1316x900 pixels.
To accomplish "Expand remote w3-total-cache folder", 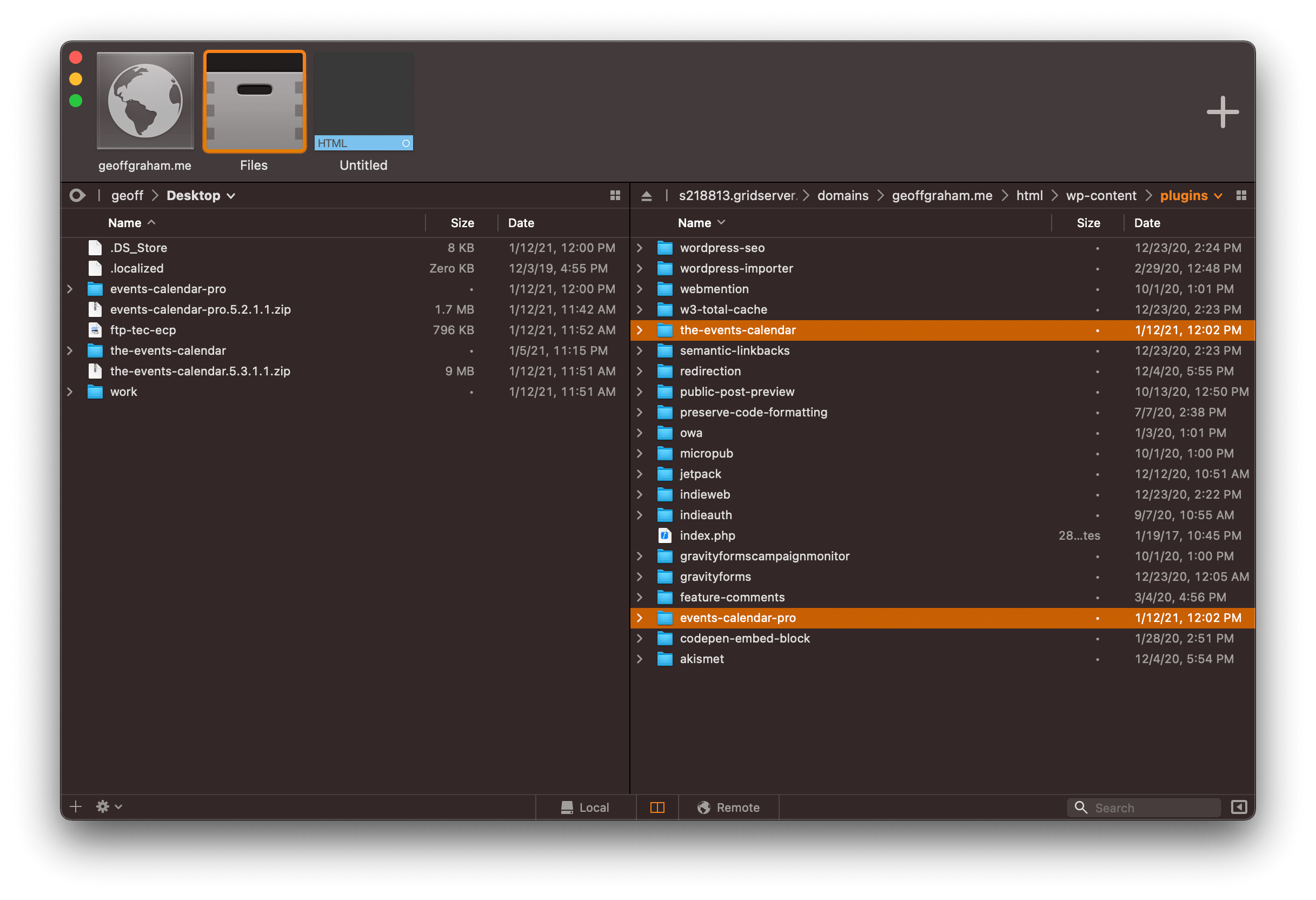I will [639, 309].
